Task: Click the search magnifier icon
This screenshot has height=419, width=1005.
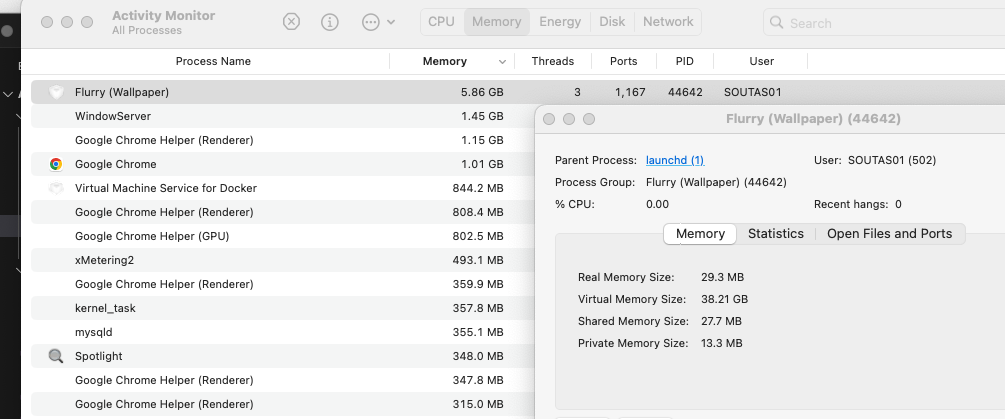Action: 777,22
